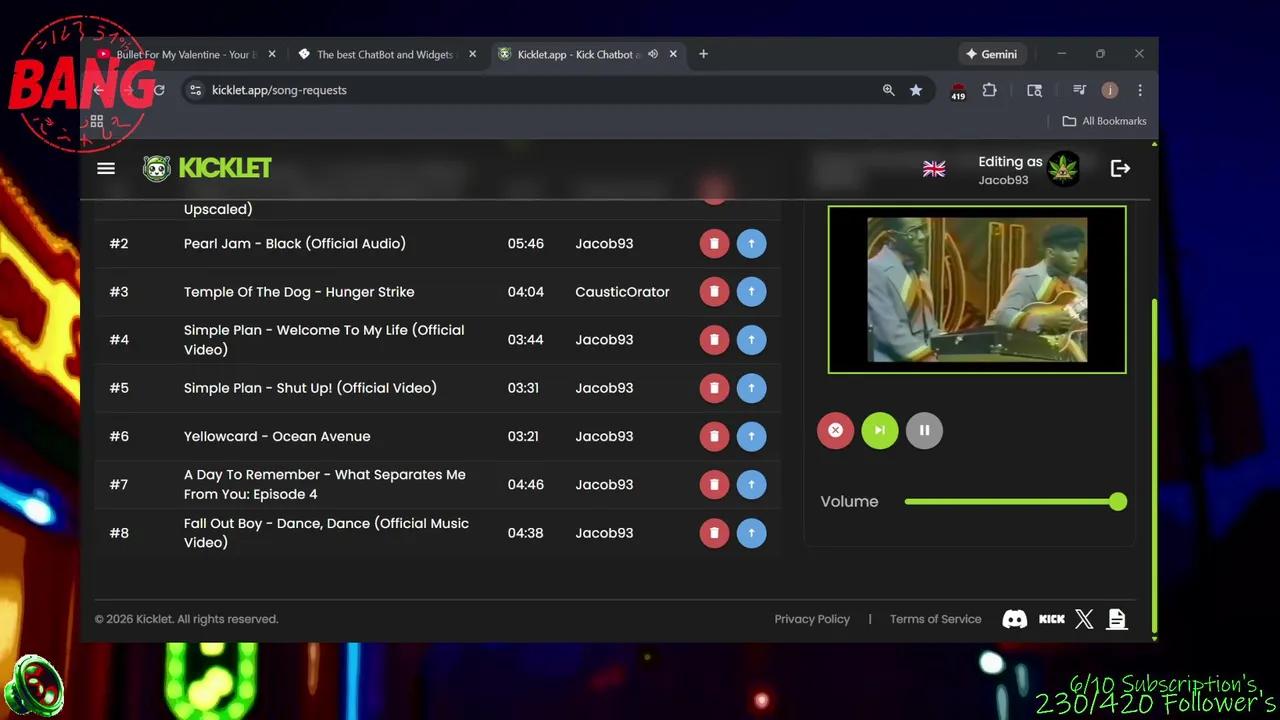Click requester name CausticOrator
Image resolution: width=1280 pixels, height=720 pixels.
622,292
